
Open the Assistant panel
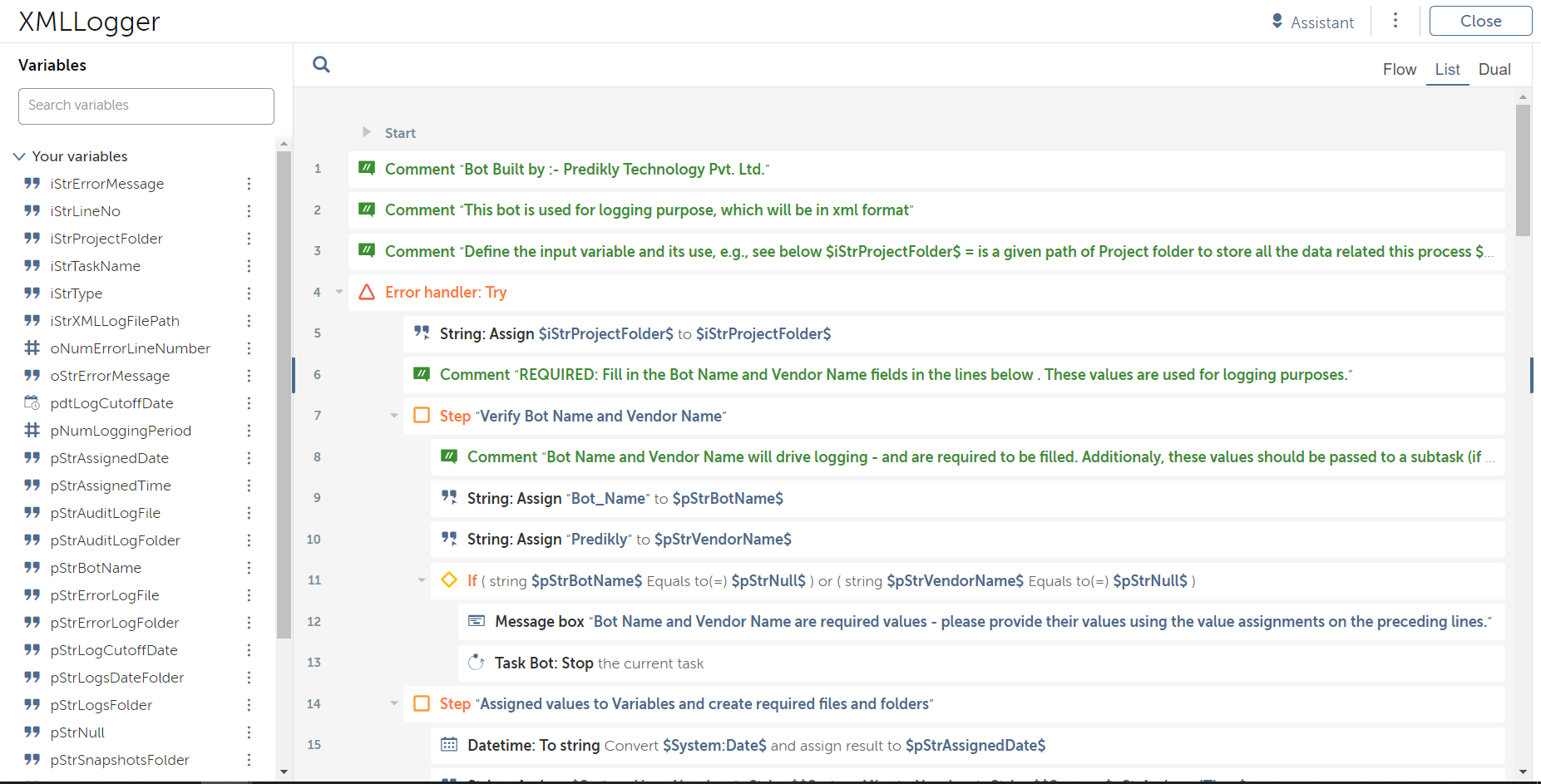point(1313,22)
